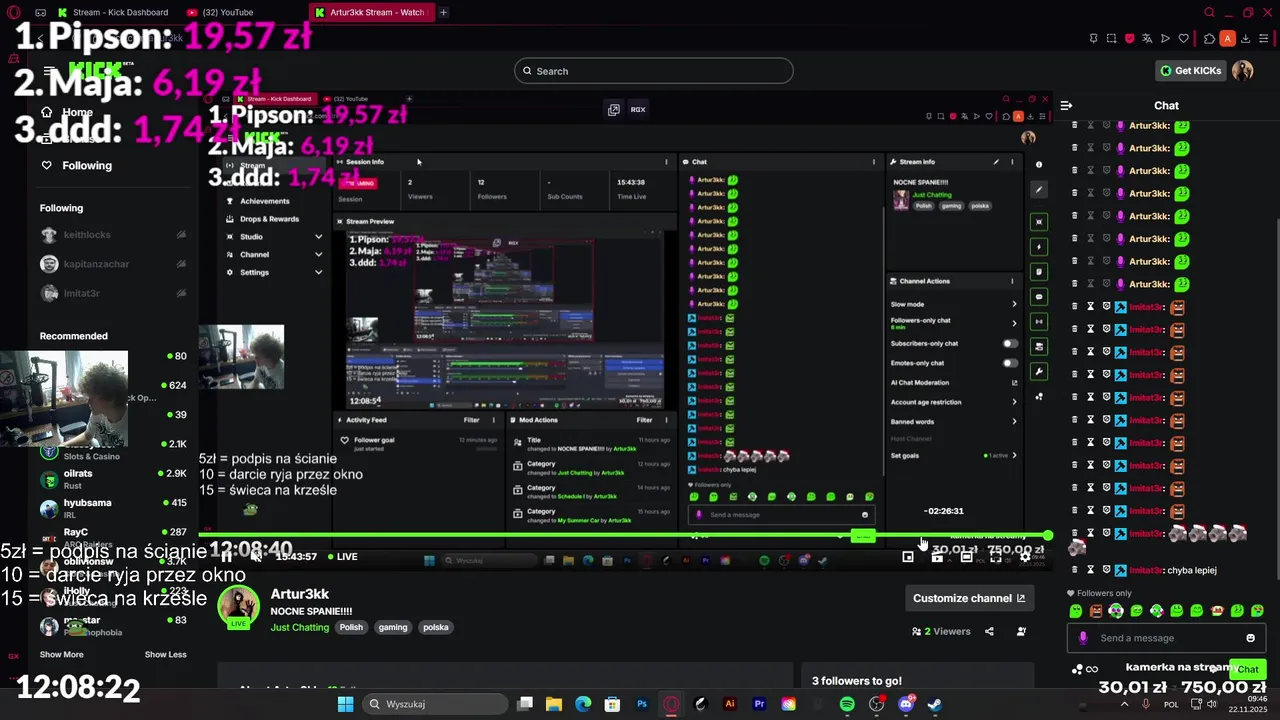1280x720 pixels.
Task: Open Following in Kick sidebar
Action: (x=77, y=165)
